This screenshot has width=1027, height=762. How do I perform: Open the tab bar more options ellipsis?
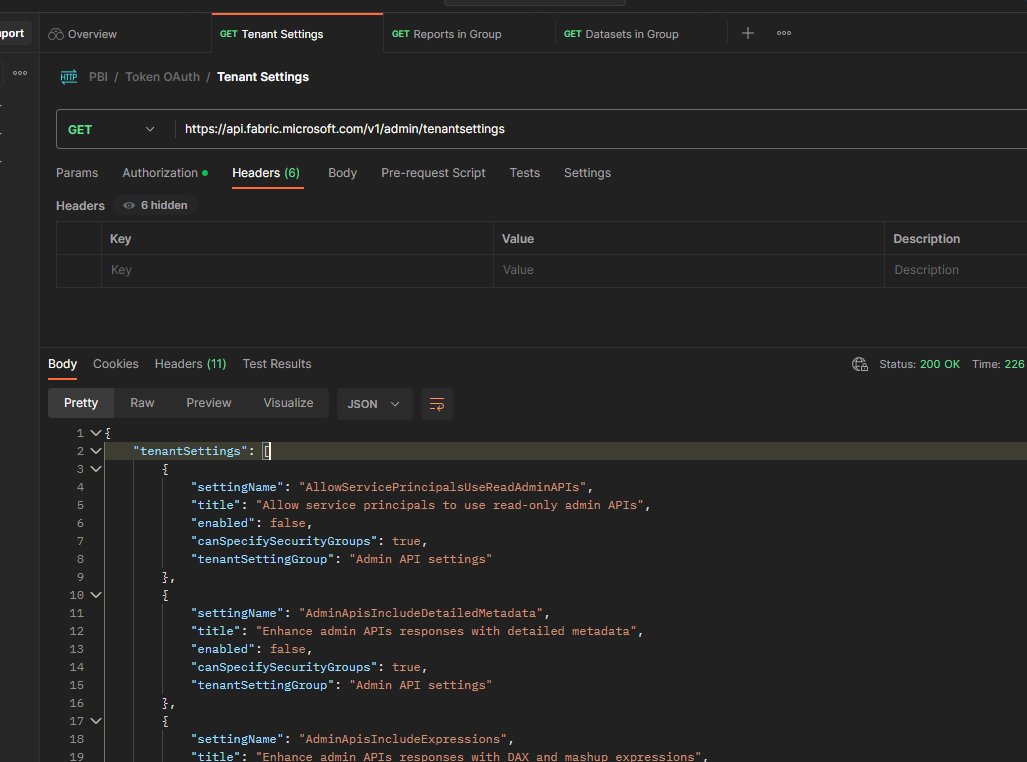[783, 33]
